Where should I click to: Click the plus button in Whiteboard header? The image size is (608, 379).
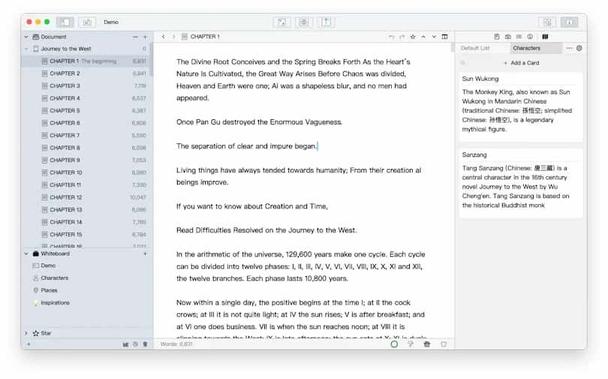click(x=145, y=254)
